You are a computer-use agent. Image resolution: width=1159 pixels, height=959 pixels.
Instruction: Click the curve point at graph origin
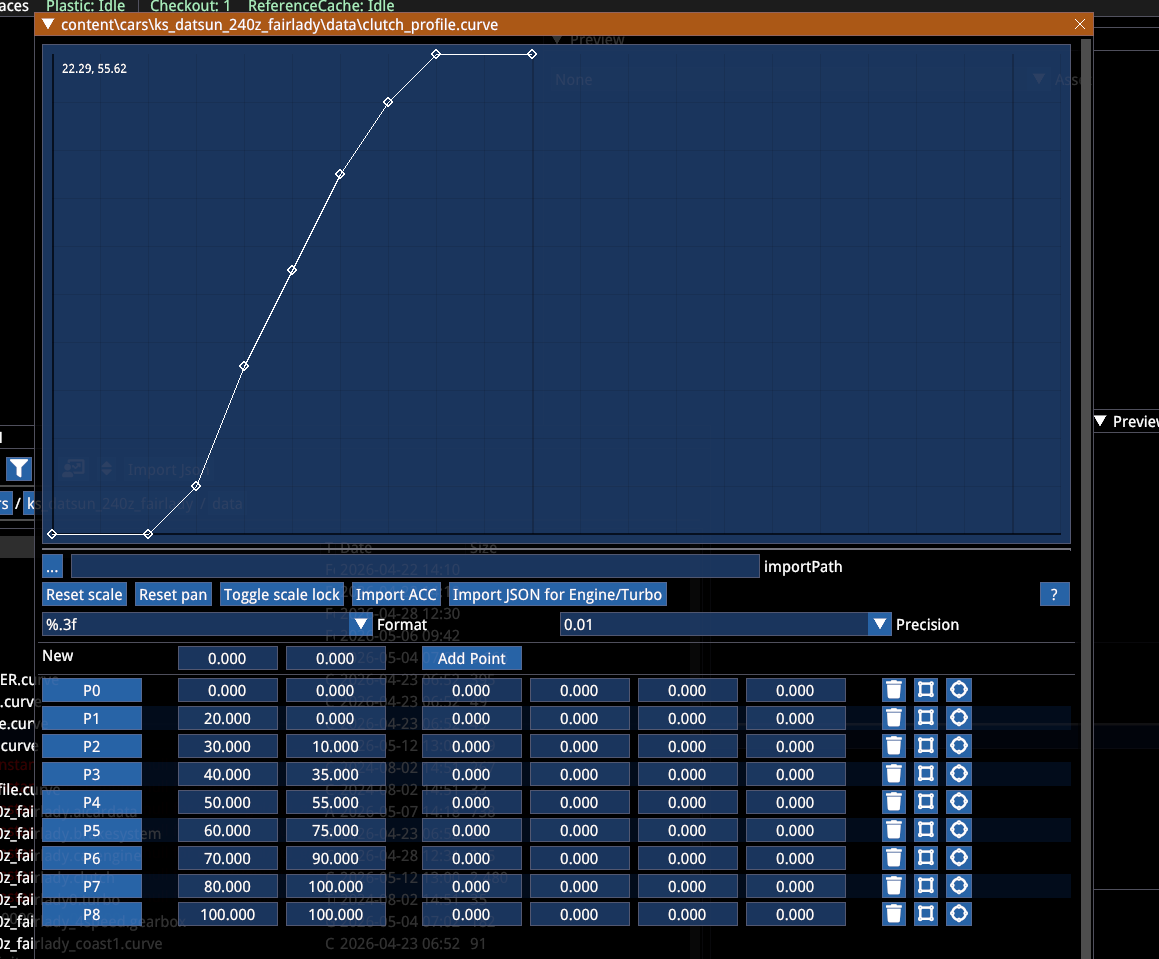[x=52, y=534]
